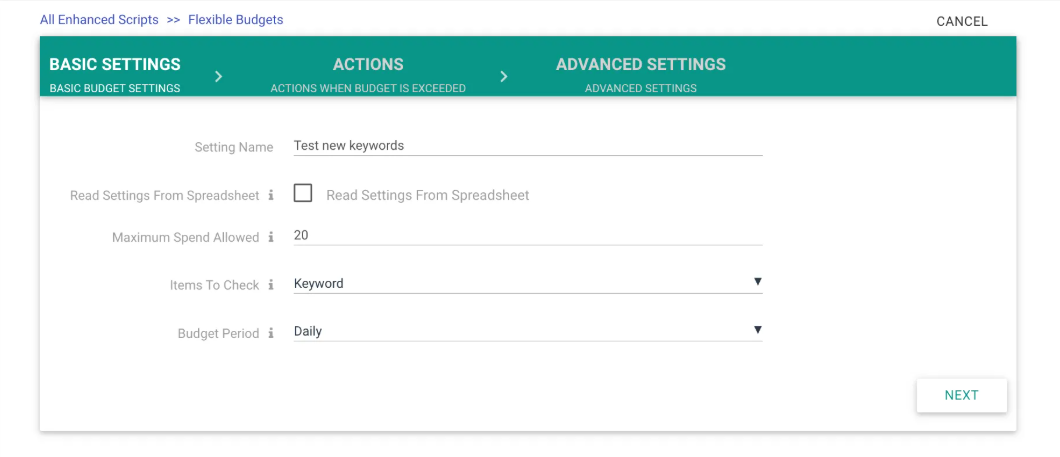Viewport: 1060px width, 457px height.
Task: Expand the Budget Period dropdown arrow
Action: 757,330
